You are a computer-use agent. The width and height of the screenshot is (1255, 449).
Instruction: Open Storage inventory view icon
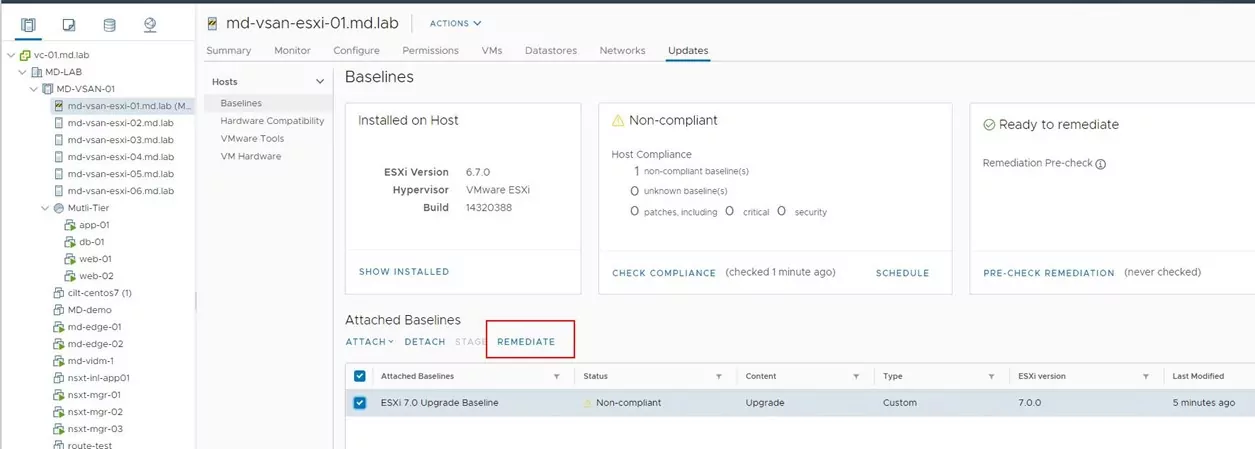tap(109, 25)
